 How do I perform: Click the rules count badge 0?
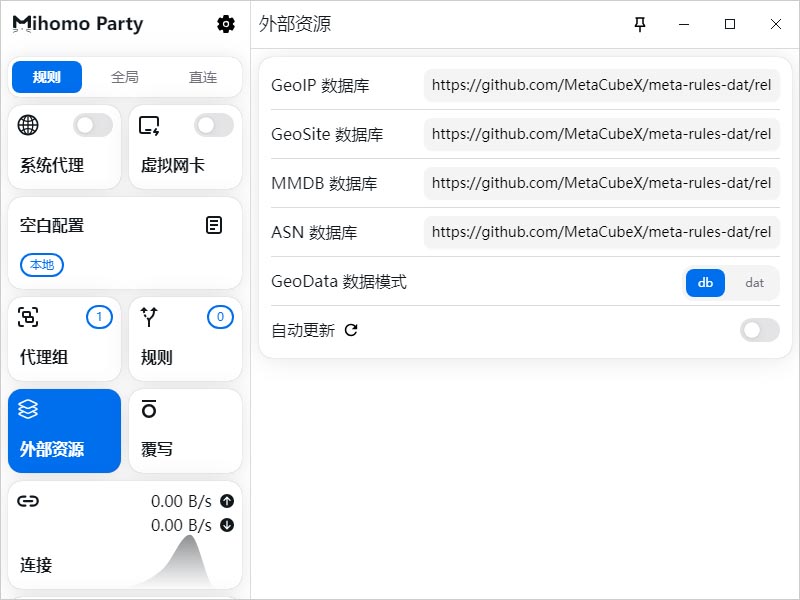point(220,317)
